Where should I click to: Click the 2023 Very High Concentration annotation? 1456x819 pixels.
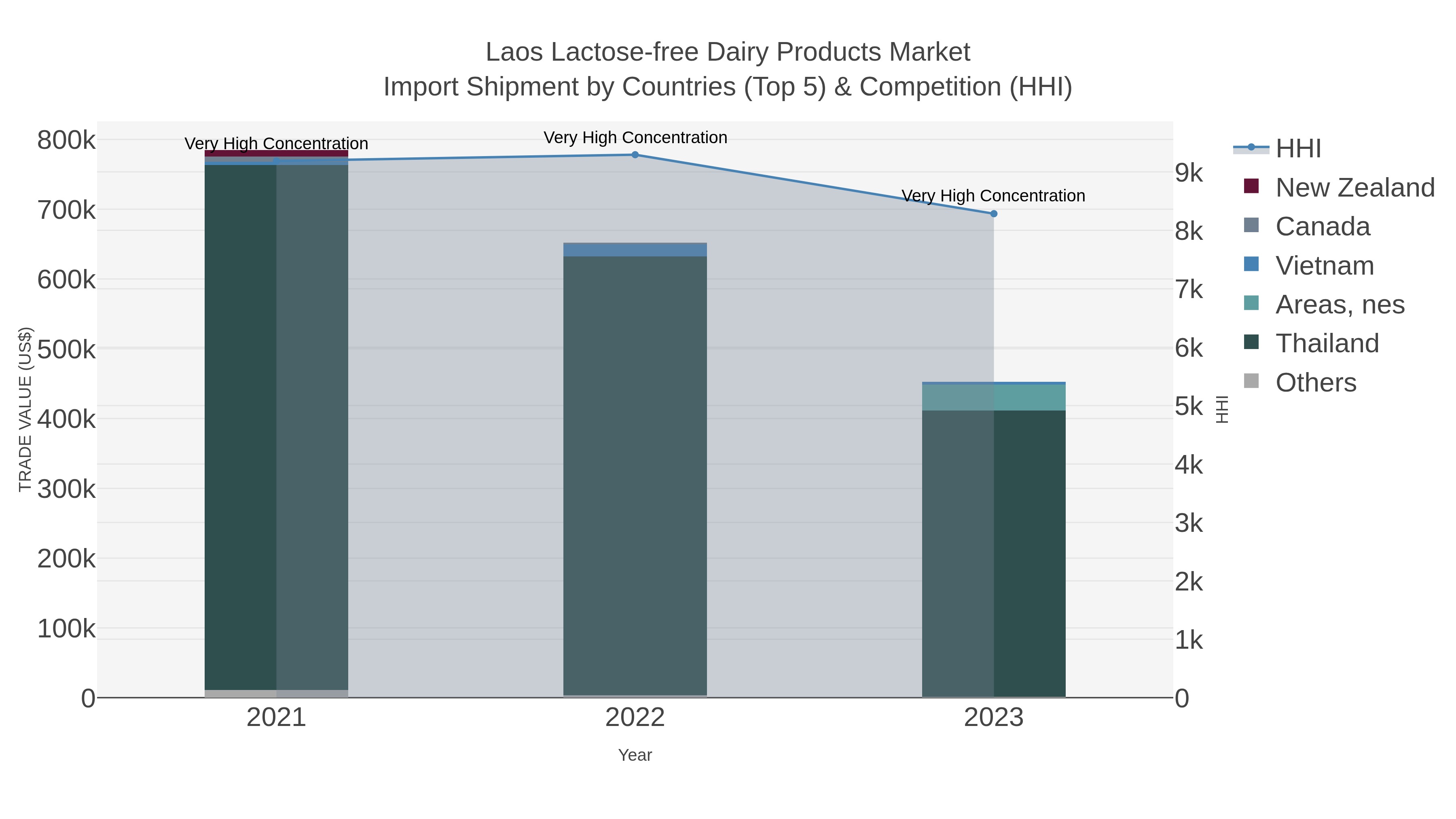click(x=994, y=196)
